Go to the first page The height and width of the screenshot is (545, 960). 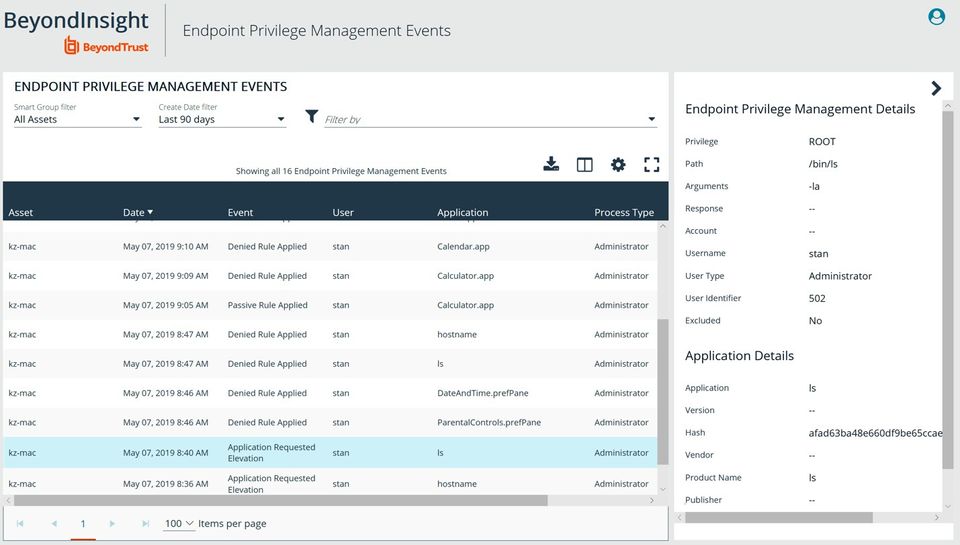coord(21,523)
